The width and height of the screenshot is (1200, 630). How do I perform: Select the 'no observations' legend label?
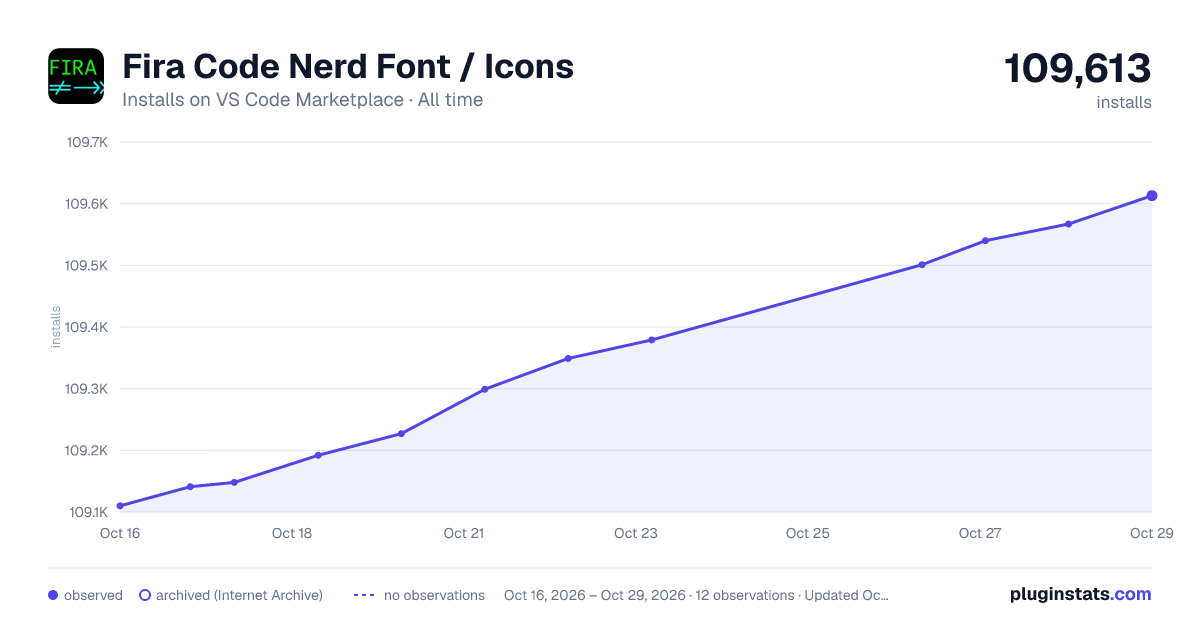pos(434,595)
